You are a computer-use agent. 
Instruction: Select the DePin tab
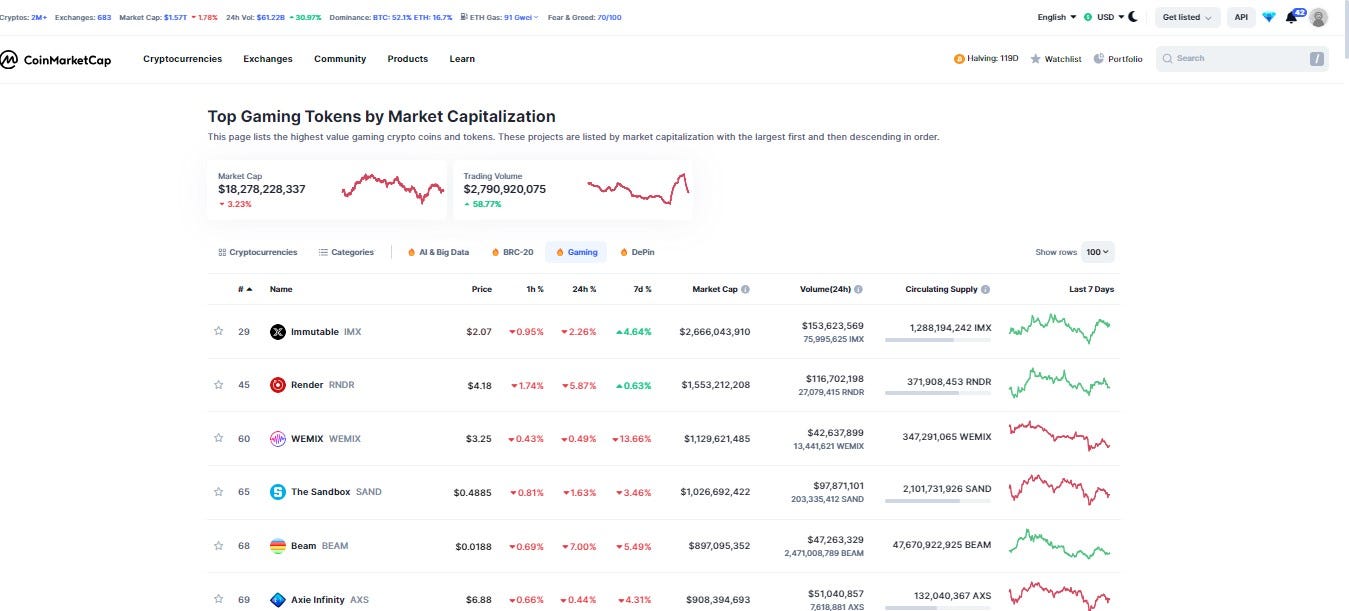click(x=637, y=253)
